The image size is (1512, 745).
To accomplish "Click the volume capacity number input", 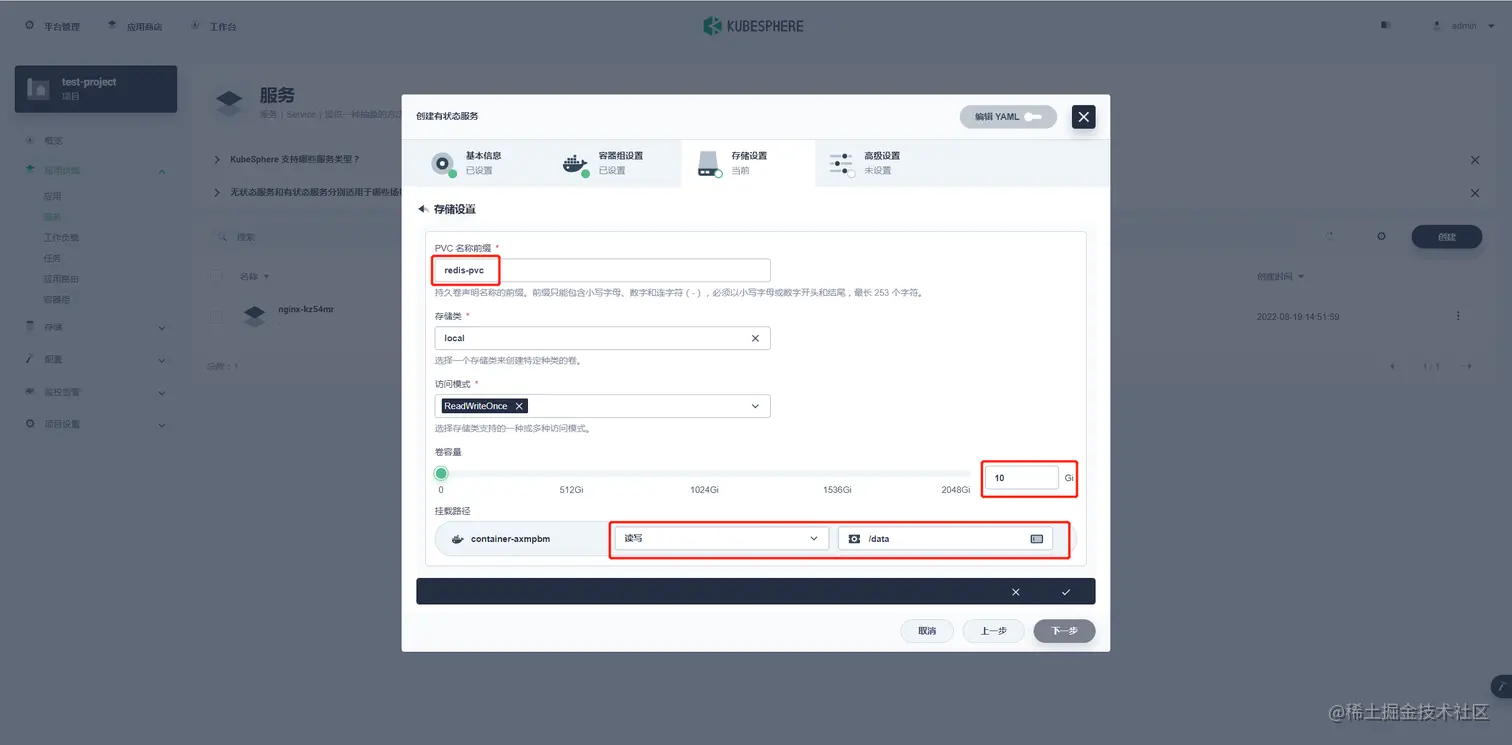I will click(x=1021, y=478).
